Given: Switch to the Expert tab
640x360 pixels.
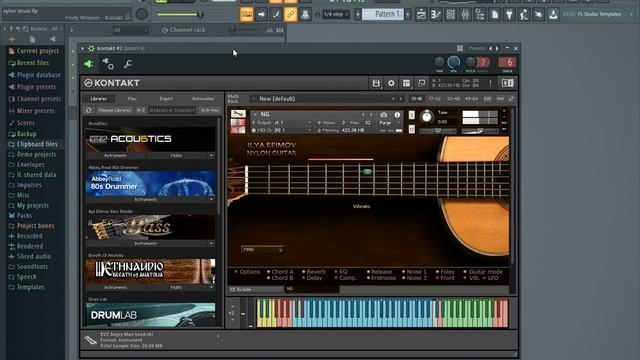Looking at the screenshot, I should coord(166,99).
